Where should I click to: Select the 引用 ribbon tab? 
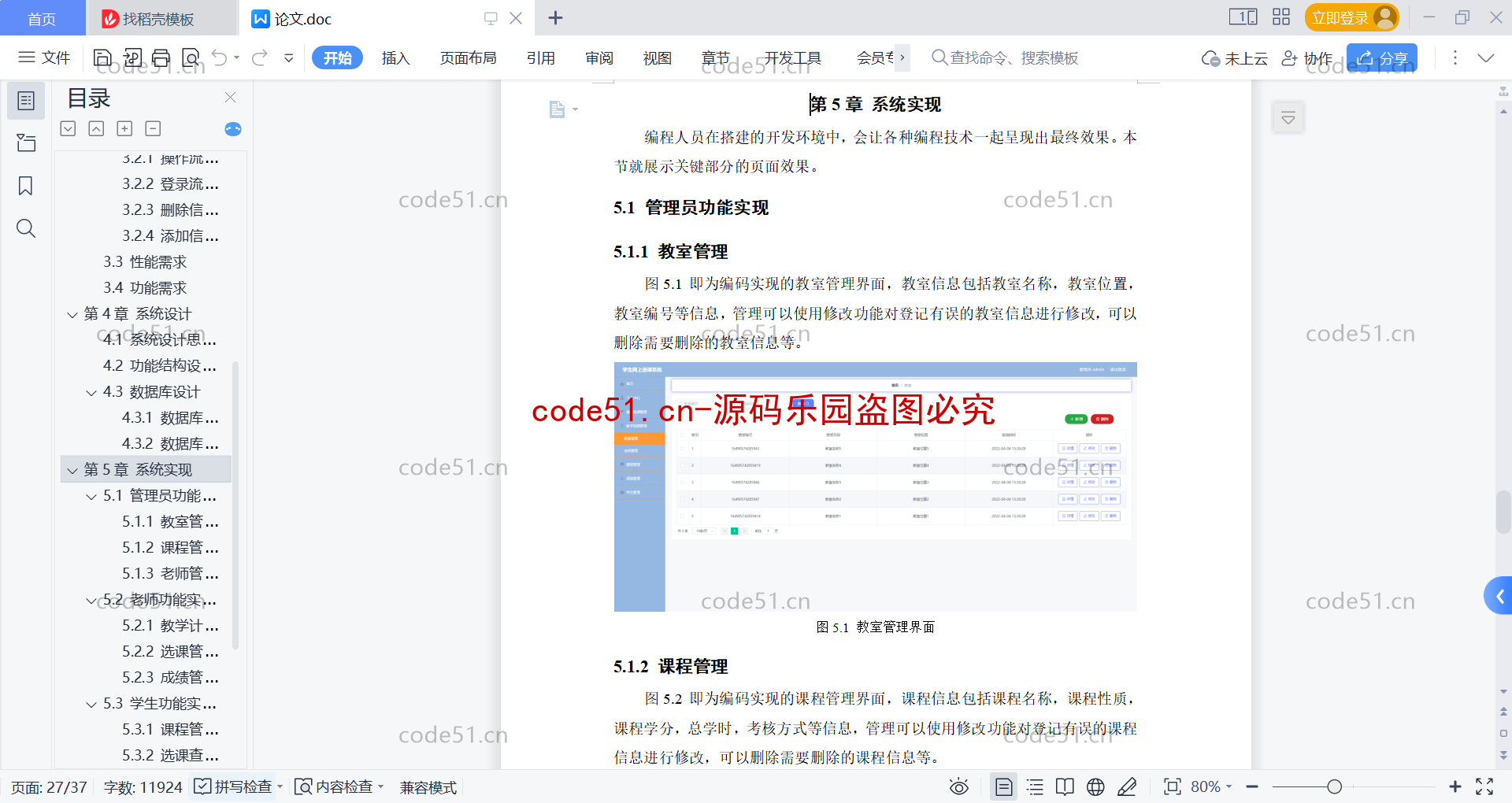coord(540,57)
